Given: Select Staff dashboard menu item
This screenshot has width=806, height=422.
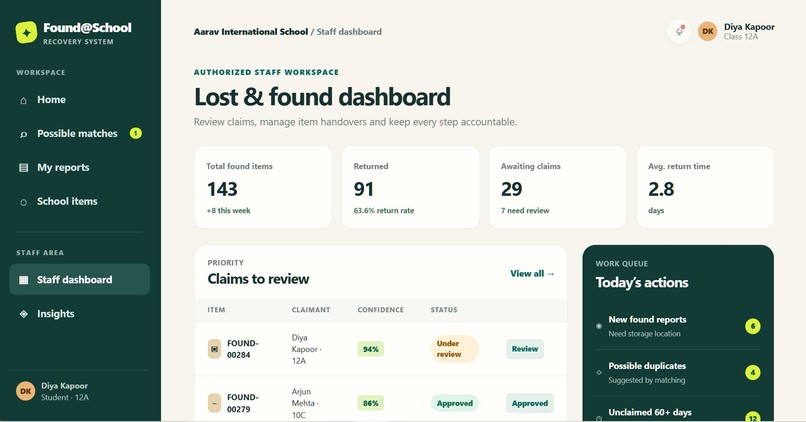Looking at the screenshot, I should click(80, 280).
